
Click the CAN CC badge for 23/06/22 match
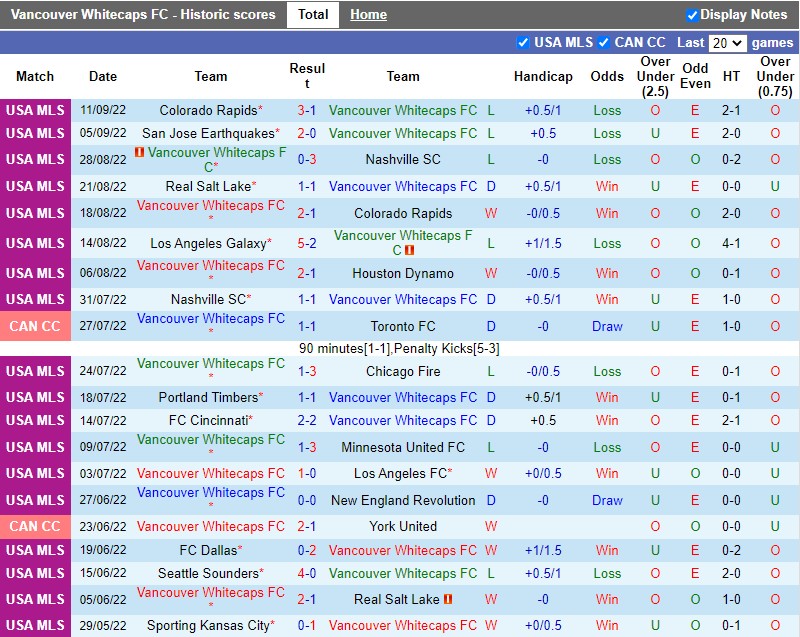tap(35, 526)
